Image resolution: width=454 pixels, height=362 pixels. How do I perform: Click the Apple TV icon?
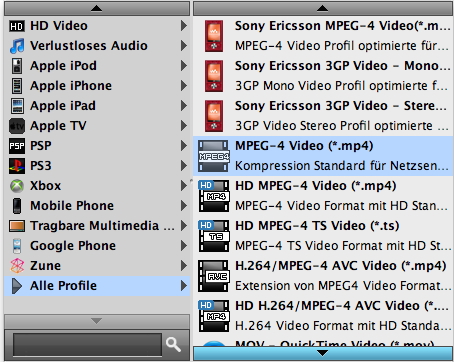click(x=17, y=126)
